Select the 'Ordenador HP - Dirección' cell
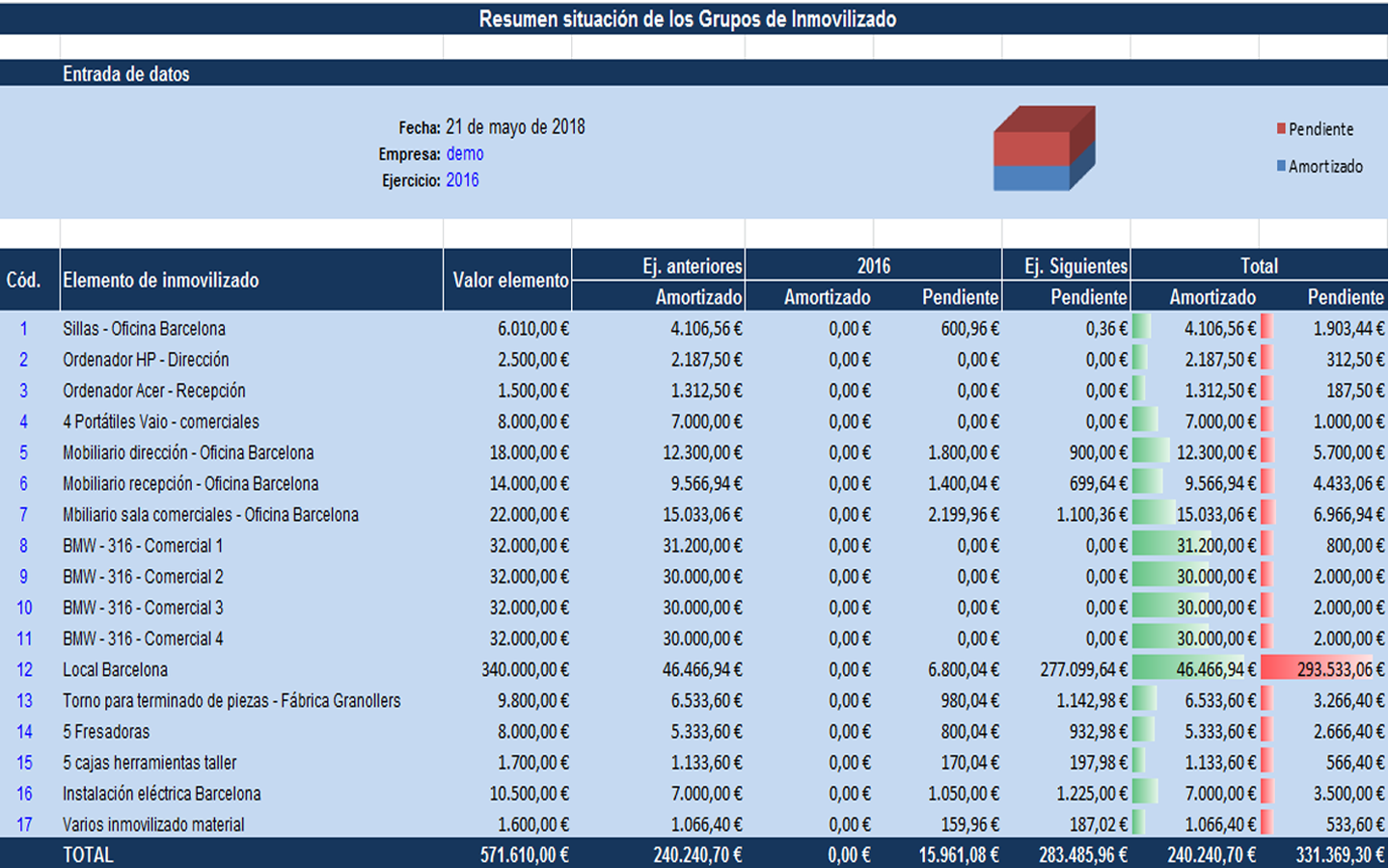 pyautogui.click(x=146, y=360)
